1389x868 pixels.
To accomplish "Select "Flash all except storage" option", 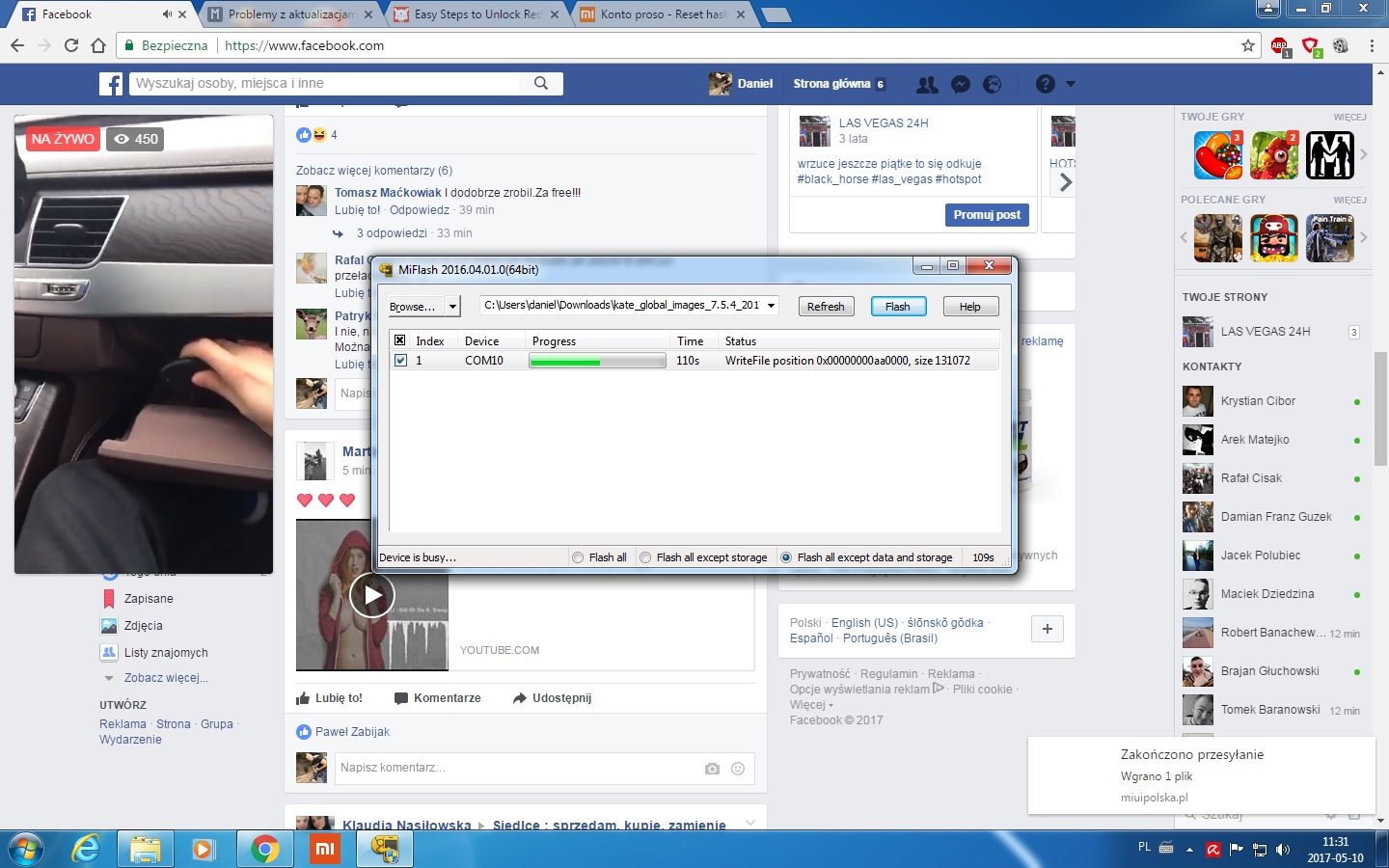I will pos(645,557).
